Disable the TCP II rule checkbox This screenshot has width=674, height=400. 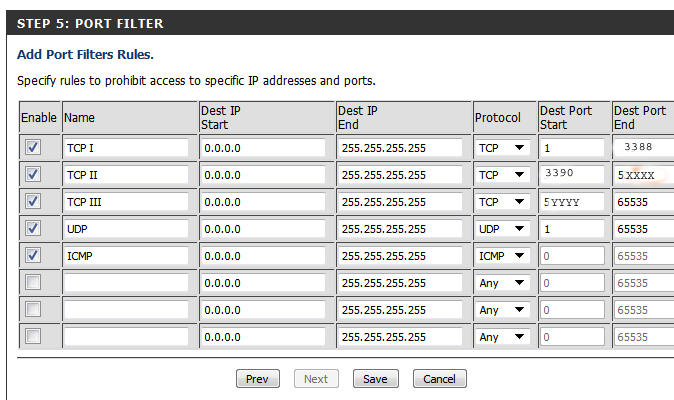(x=33, y=174)
